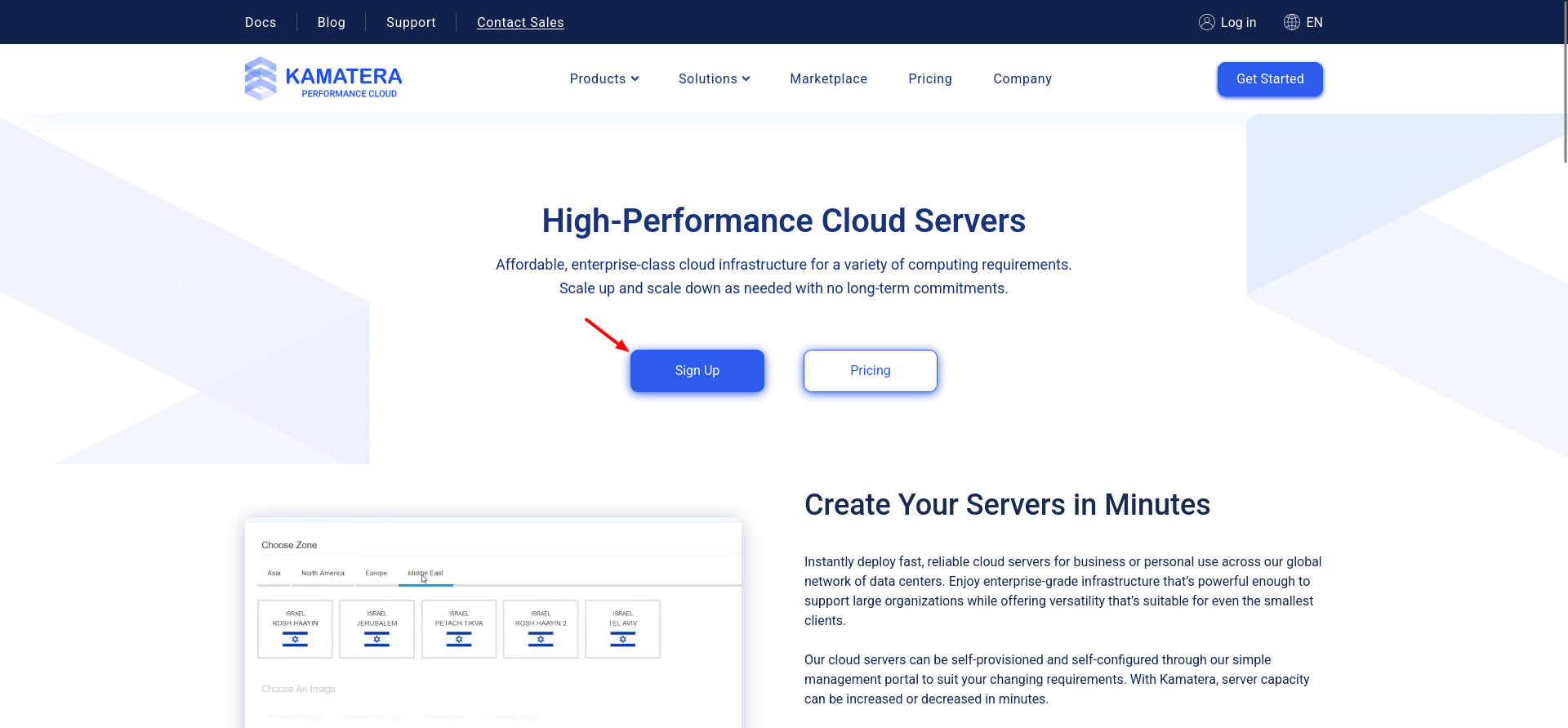
Task: Click the blue Sign Up button
Action: click(697, 371)
